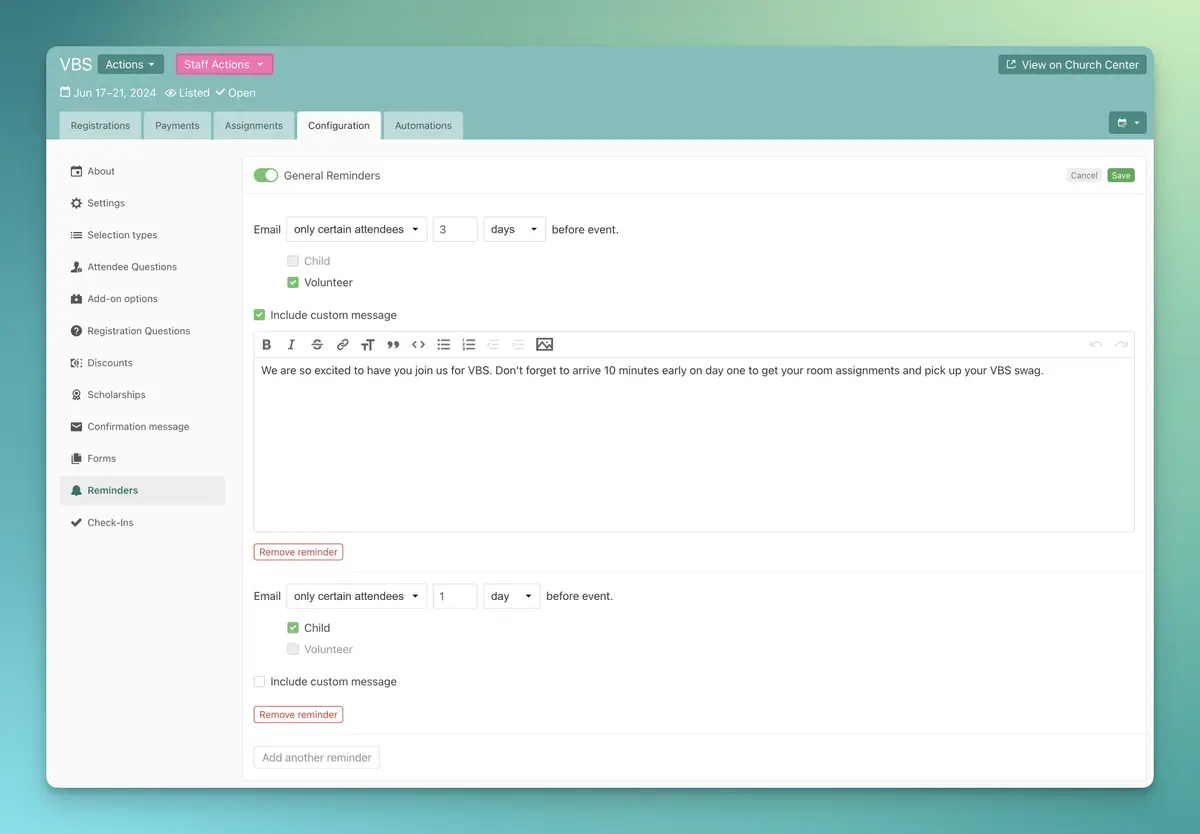Switch to the Assignments tab
This screenshot has width=1200, height=834.
tap(254, 126)
